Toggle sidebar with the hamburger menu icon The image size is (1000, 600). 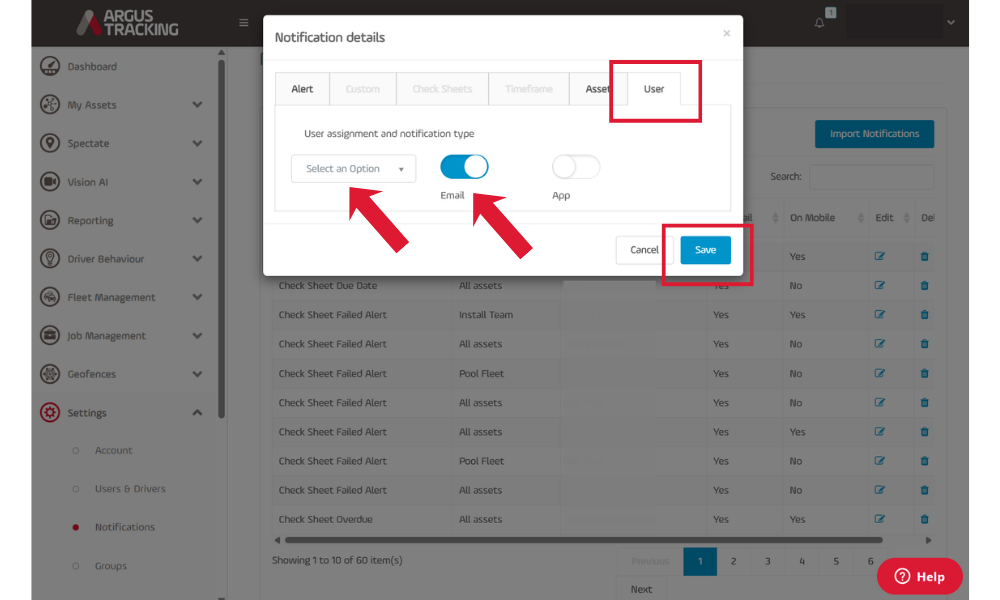pyautogui.click(x=244, y=23)
